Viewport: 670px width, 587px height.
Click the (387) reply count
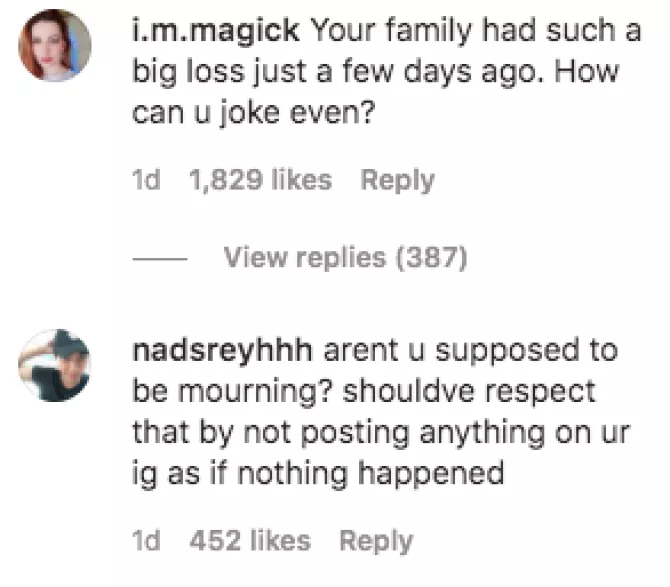click(x=432, y=258)
